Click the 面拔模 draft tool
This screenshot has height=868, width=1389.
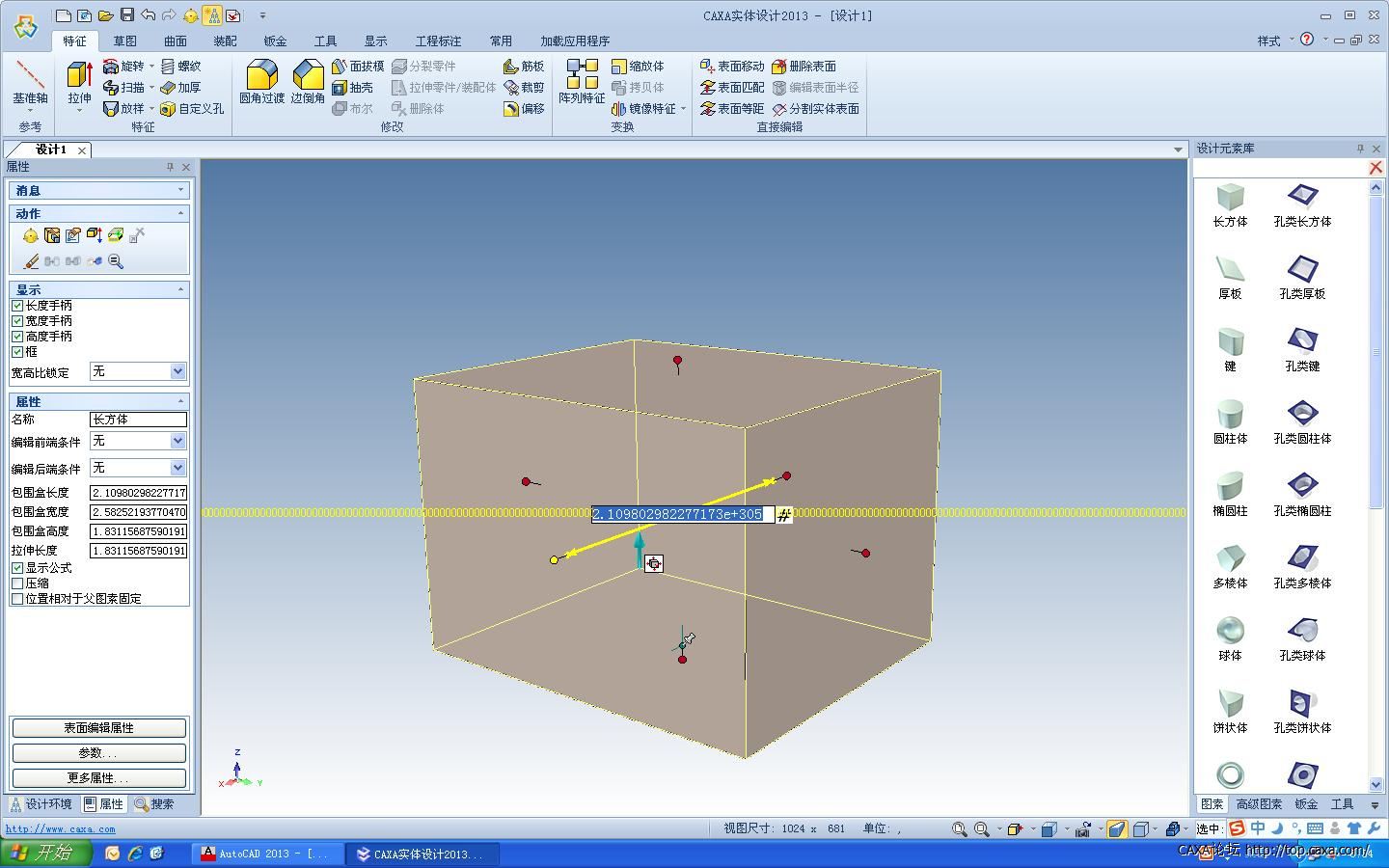point(358,67)
